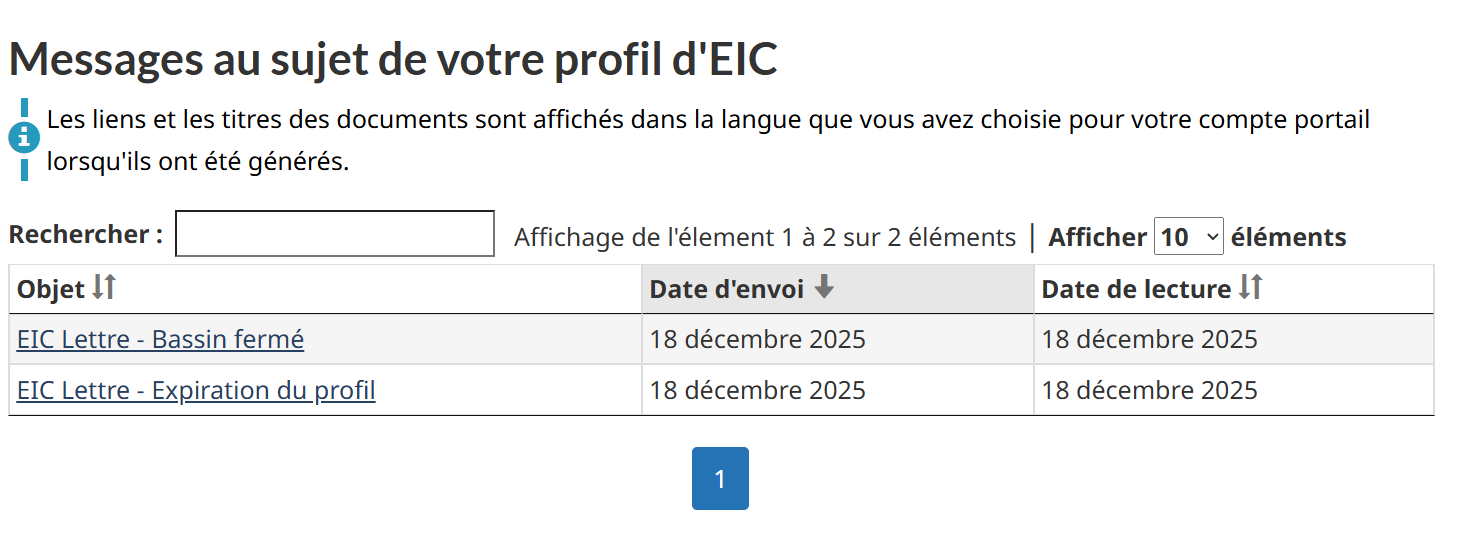Image resolution: width=1478 pixels, height=538 pixels.
Task: Click the Date de lecture column header text
Action: (1136, 290)
